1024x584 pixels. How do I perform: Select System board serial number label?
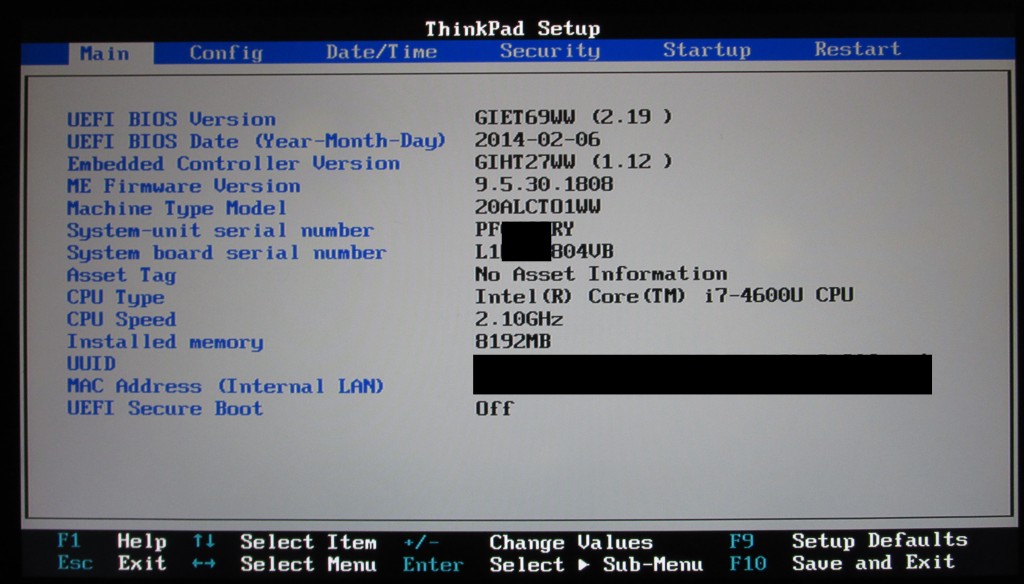tap(226, 253)
